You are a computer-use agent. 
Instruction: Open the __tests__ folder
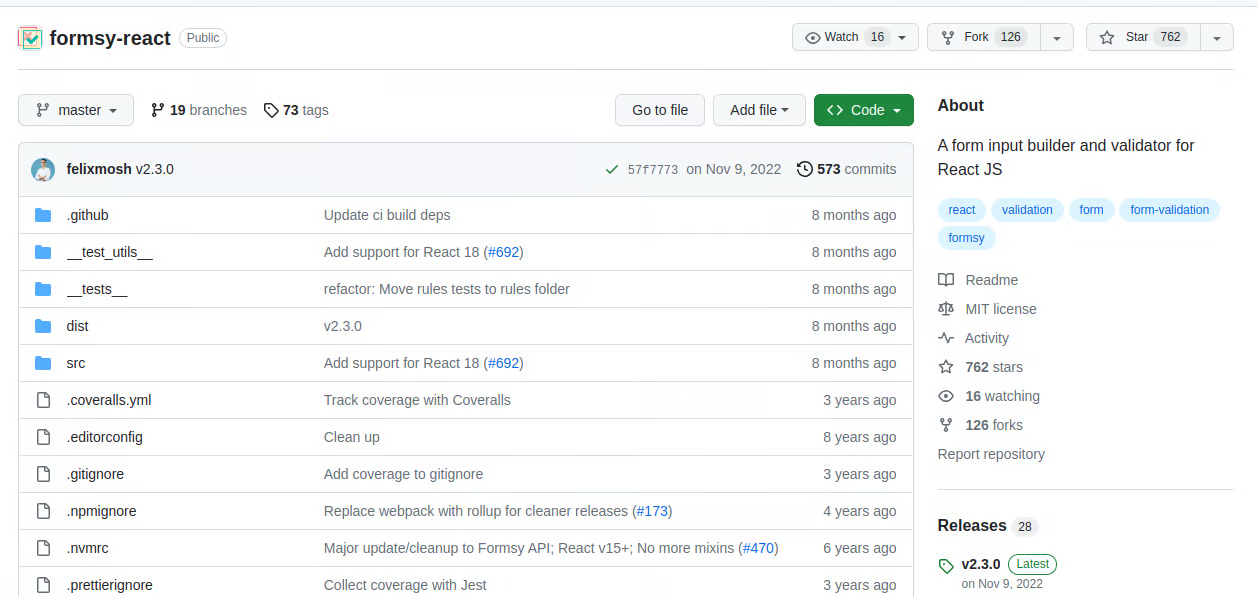point(97,289)
